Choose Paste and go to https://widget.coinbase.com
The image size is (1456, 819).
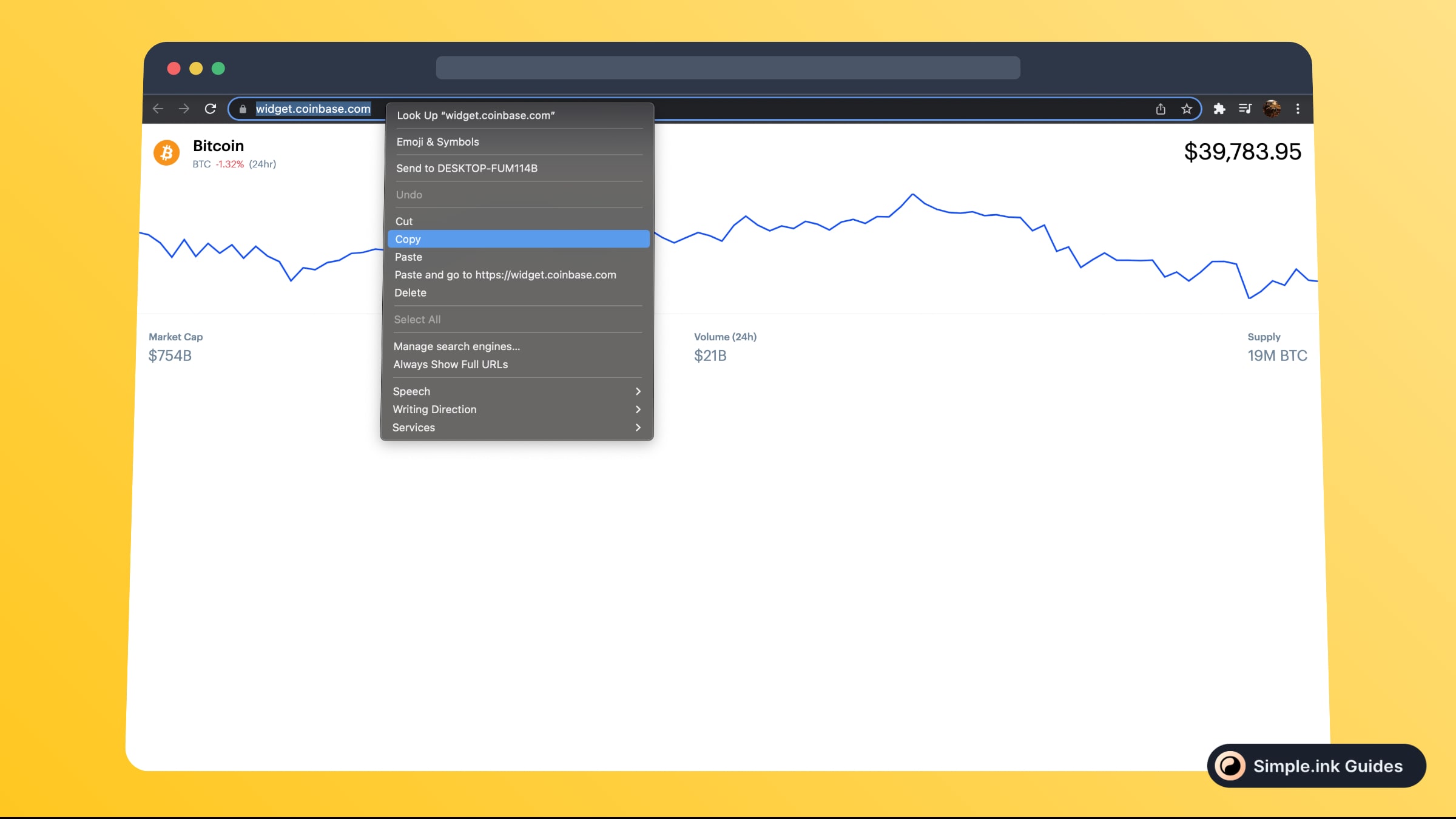518,275
